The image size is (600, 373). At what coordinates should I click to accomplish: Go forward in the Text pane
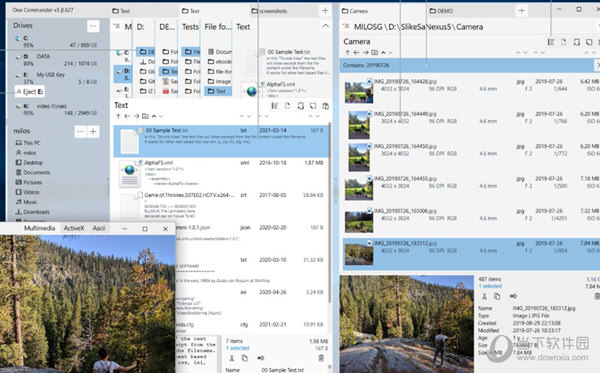point(136,116)
